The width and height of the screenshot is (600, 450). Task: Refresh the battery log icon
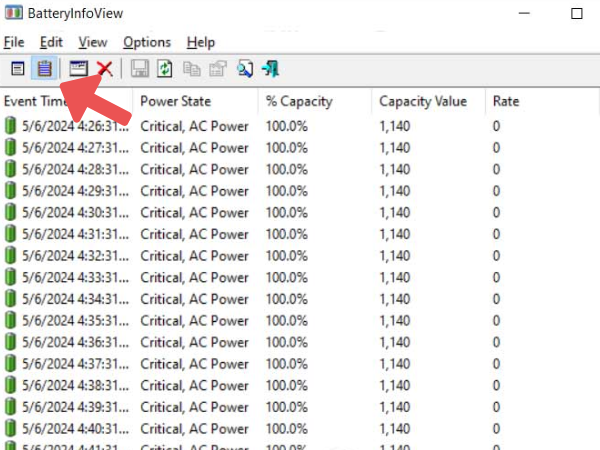click(x=165, y=69)
